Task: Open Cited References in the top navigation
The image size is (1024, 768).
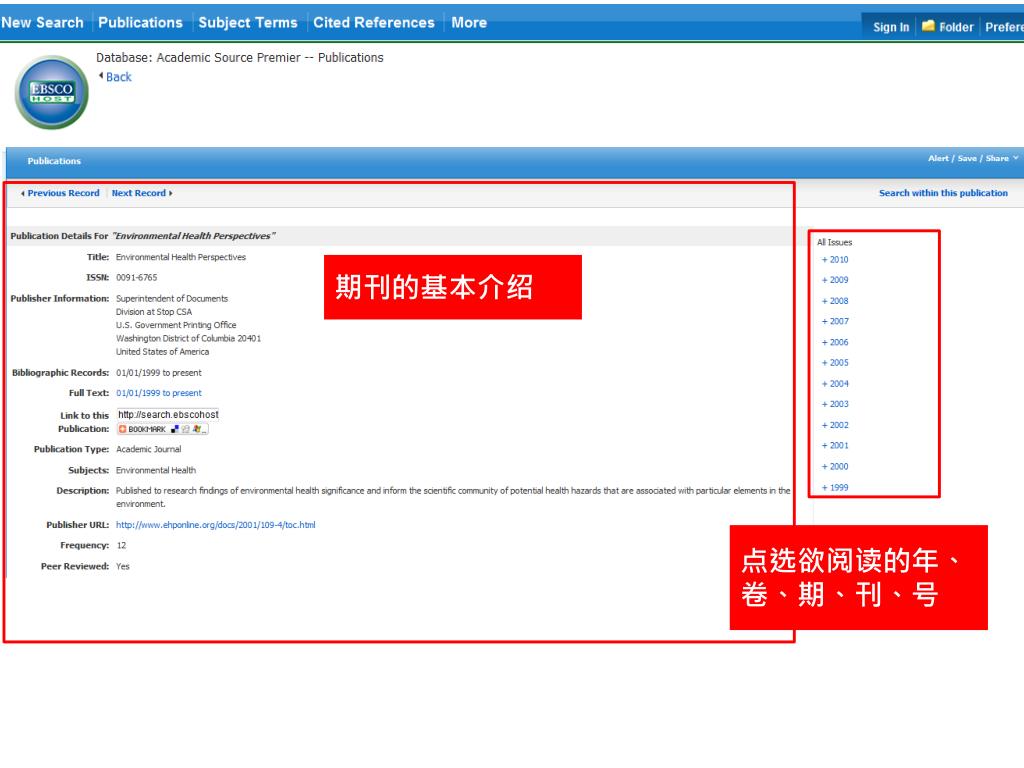Action: coord(374,22)
